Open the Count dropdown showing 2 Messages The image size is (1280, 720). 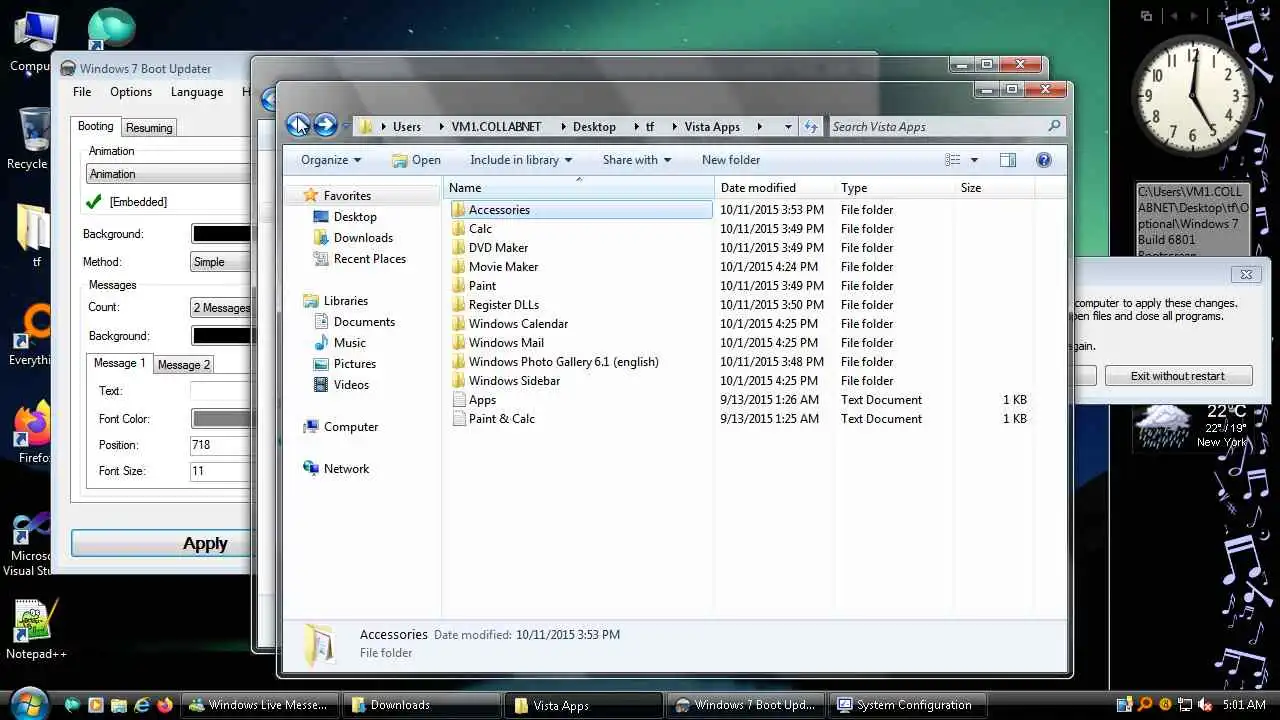pos(221,308)
